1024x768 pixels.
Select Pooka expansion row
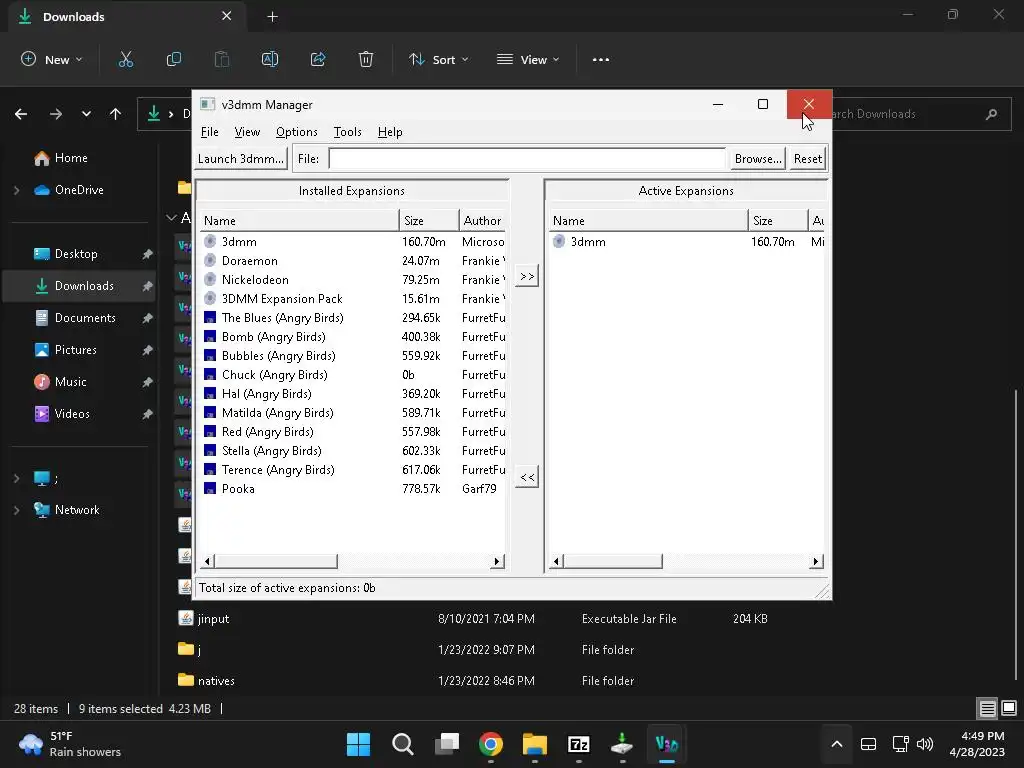point(353,488)
